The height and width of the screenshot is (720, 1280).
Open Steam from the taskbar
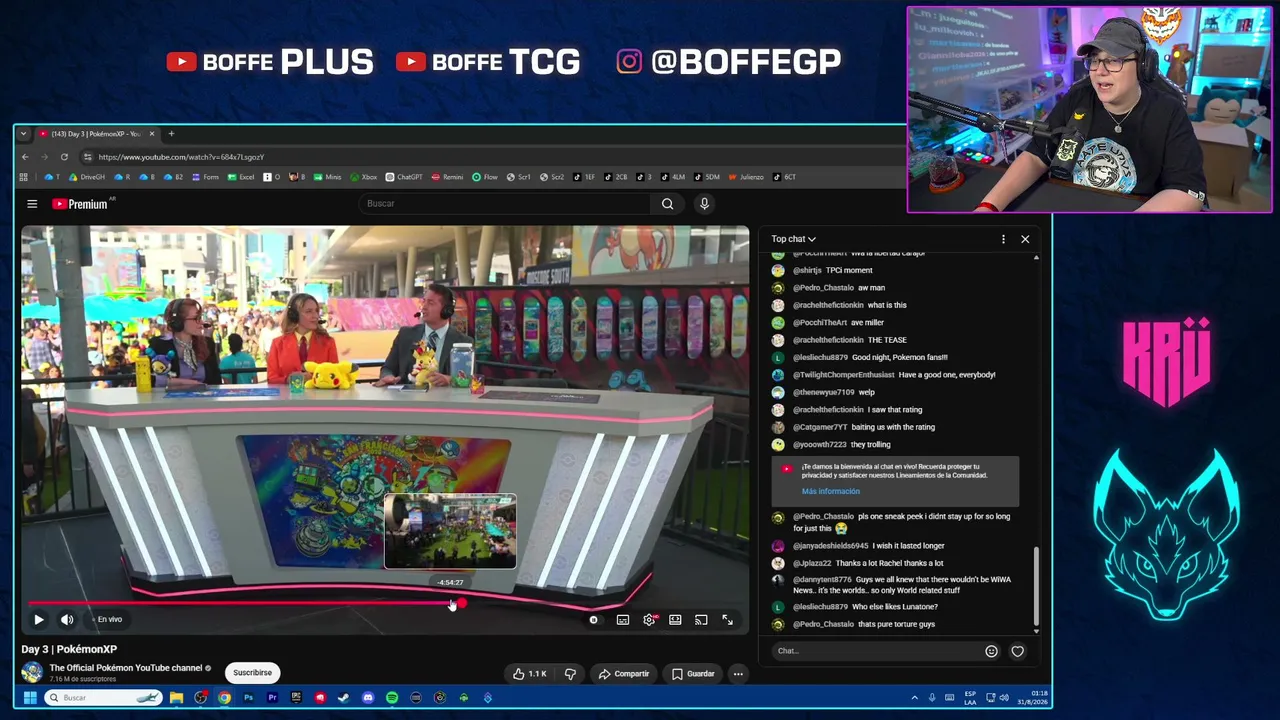(x=344, y=698)
